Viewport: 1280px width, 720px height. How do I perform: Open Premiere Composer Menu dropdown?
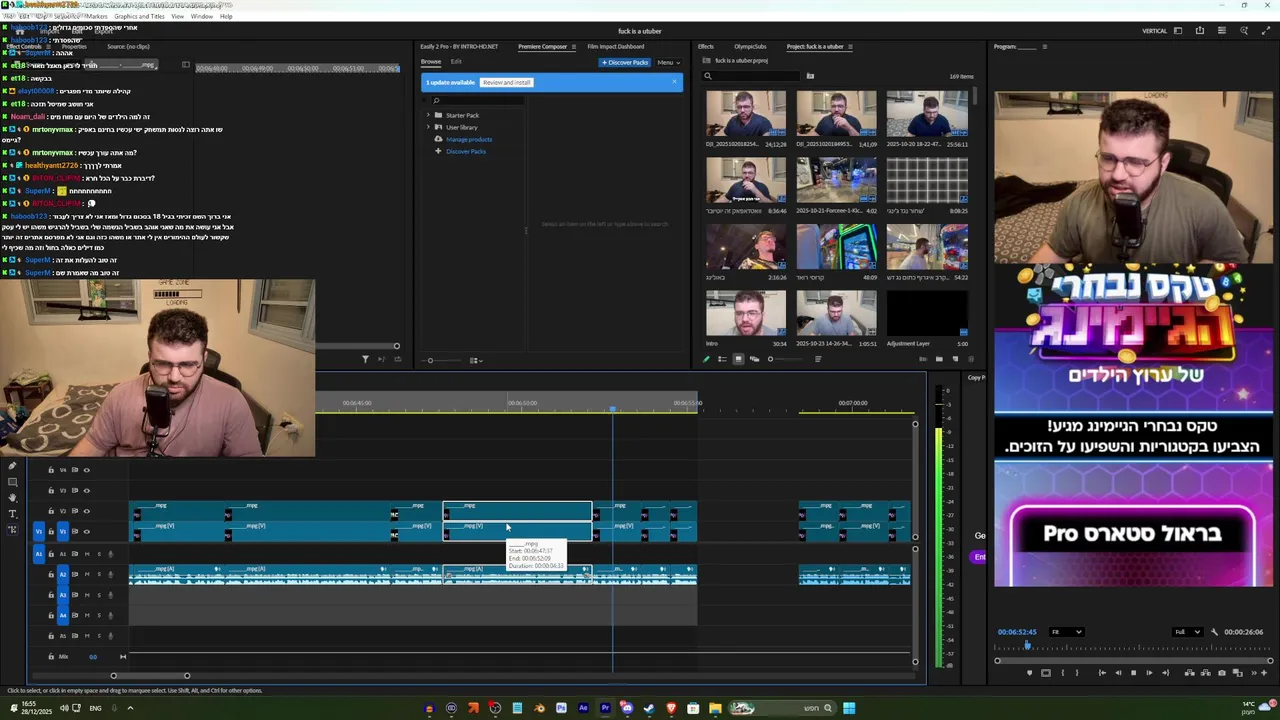[x=668, y=62]
